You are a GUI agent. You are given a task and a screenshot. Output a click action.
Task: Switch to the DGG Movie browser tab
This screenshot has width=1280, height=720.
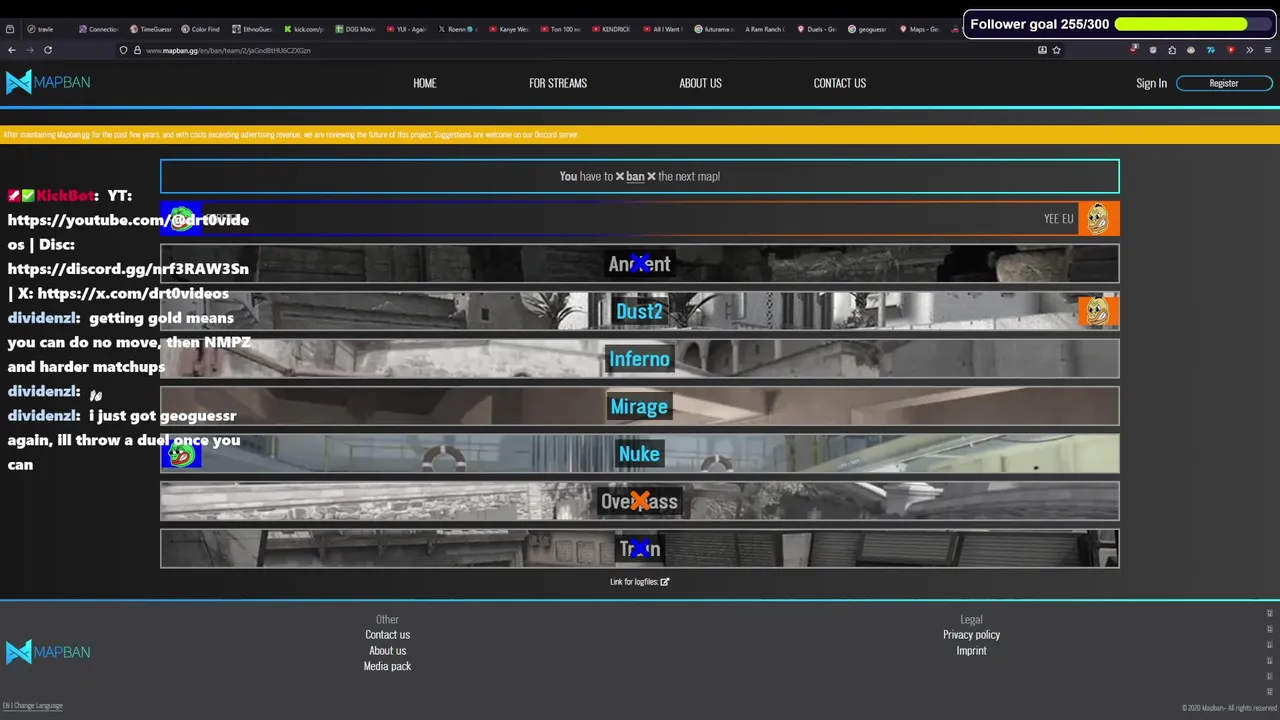pos(356,29)
